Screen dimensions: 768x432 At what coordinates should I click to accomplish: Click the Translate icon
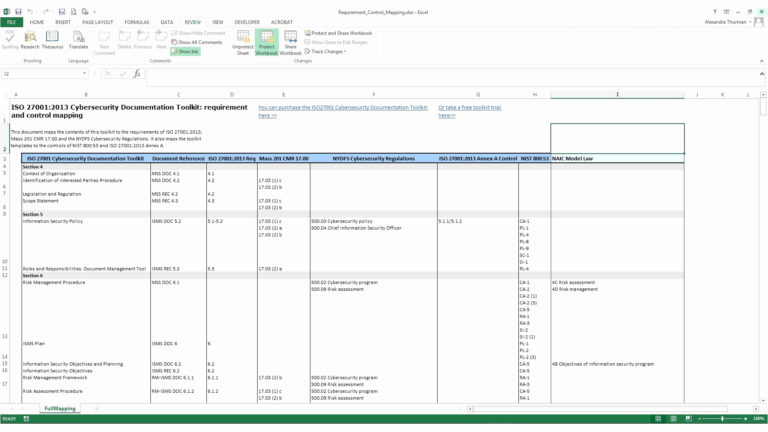[x=78, y=39]
